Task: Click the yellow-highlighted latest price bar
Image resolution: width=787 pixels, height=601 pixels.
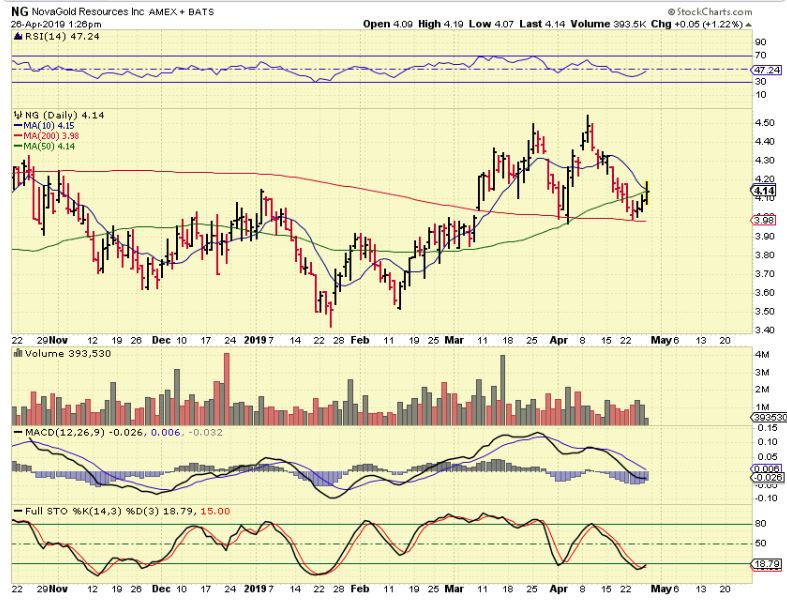Action: (647, 193)
